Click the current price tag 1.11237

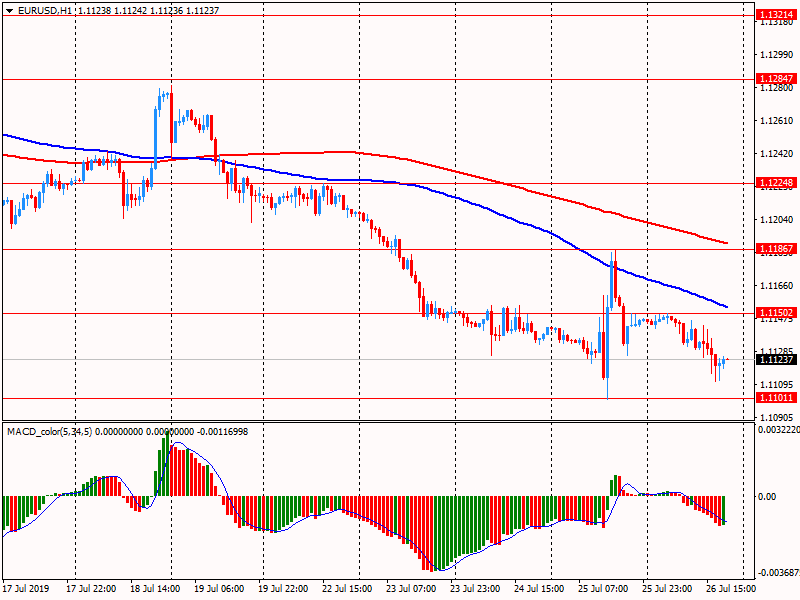tap(777, 360)
